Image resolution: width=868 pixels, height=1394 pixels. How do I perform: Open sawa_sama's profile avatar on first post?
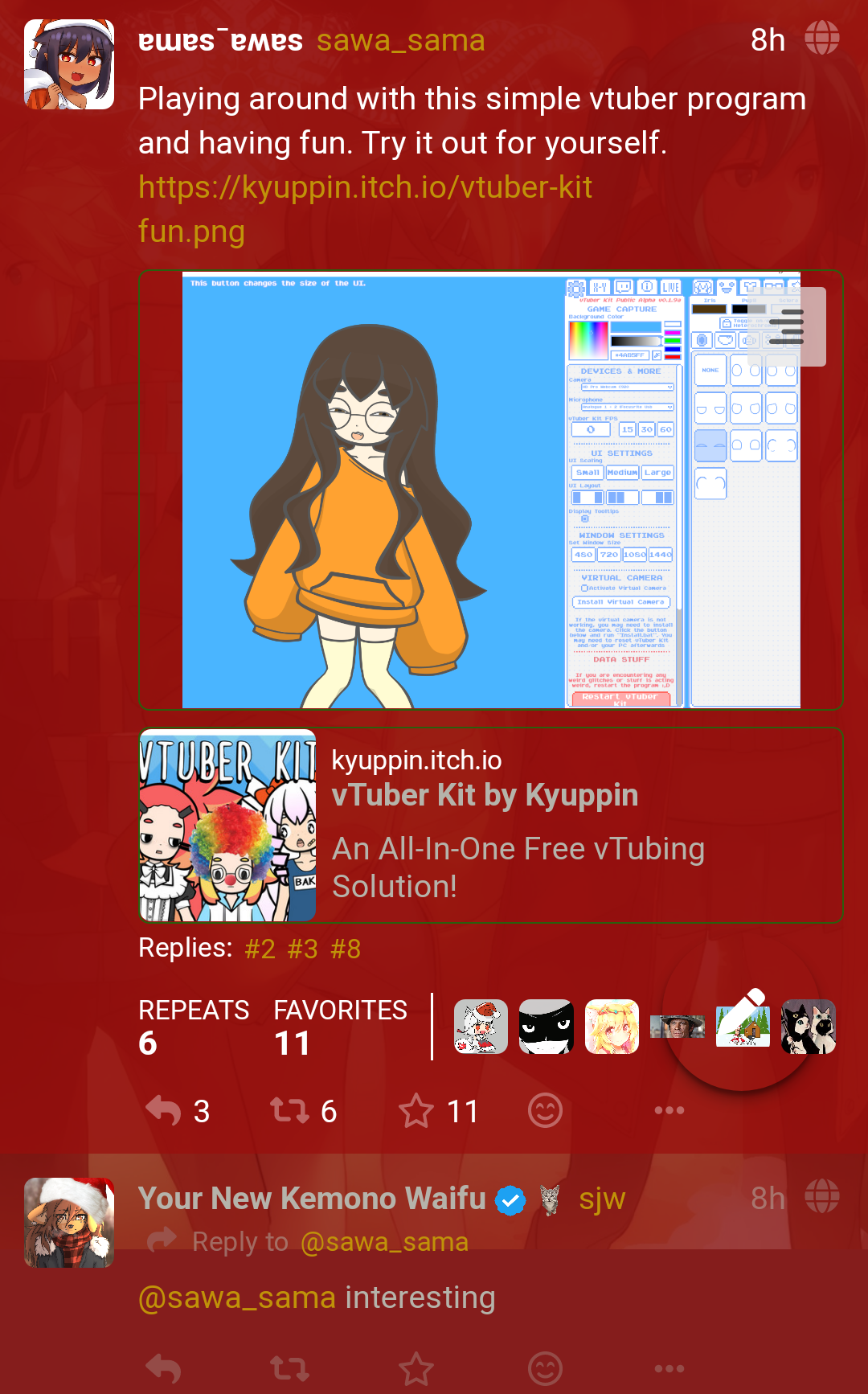pyautogui.click(x=69, y=64)
